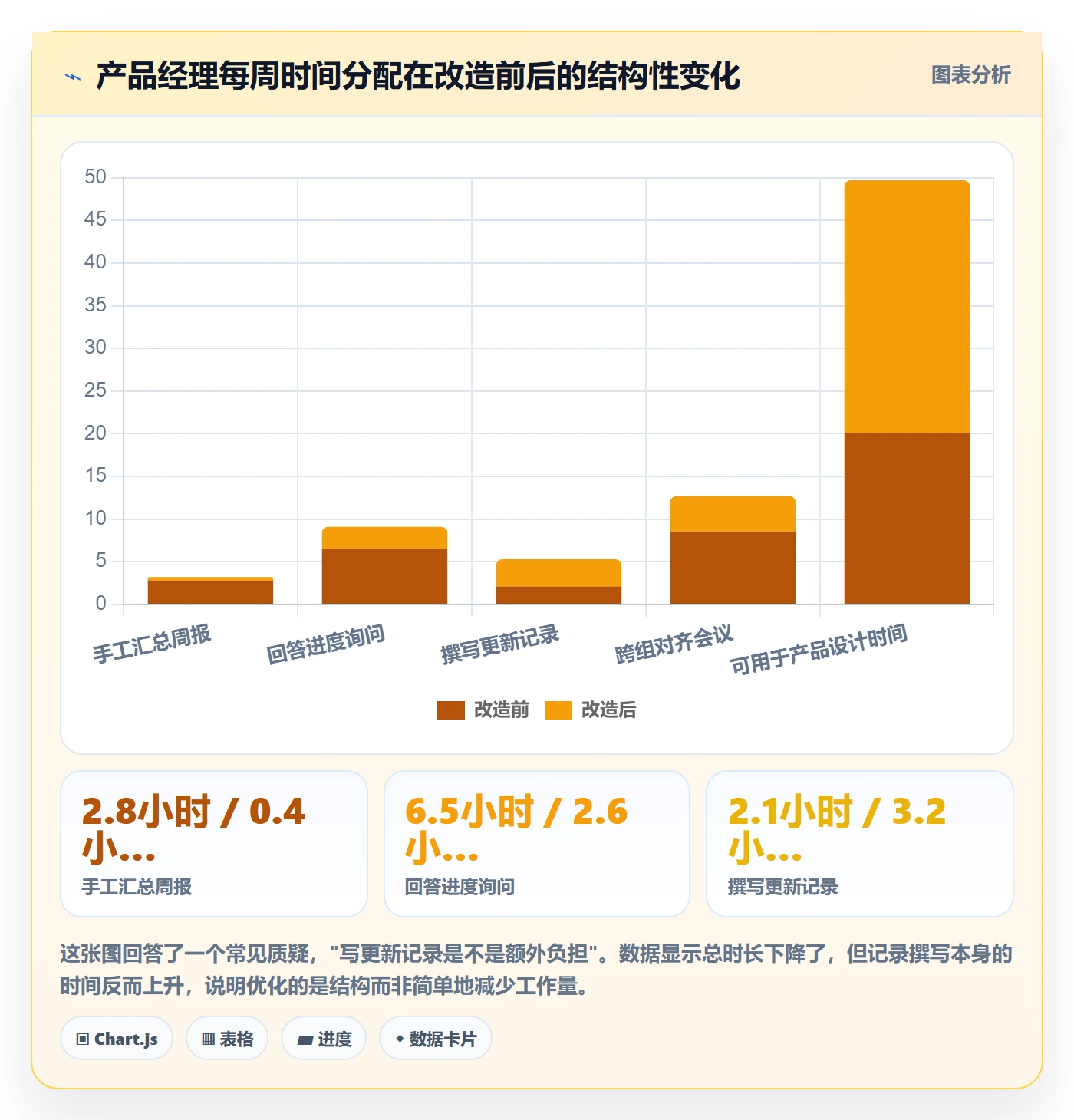The height and width of the screenshot is (1120, 1074).
Task: Open the 撰写更新记录 data card
Action: coord(860,844)
